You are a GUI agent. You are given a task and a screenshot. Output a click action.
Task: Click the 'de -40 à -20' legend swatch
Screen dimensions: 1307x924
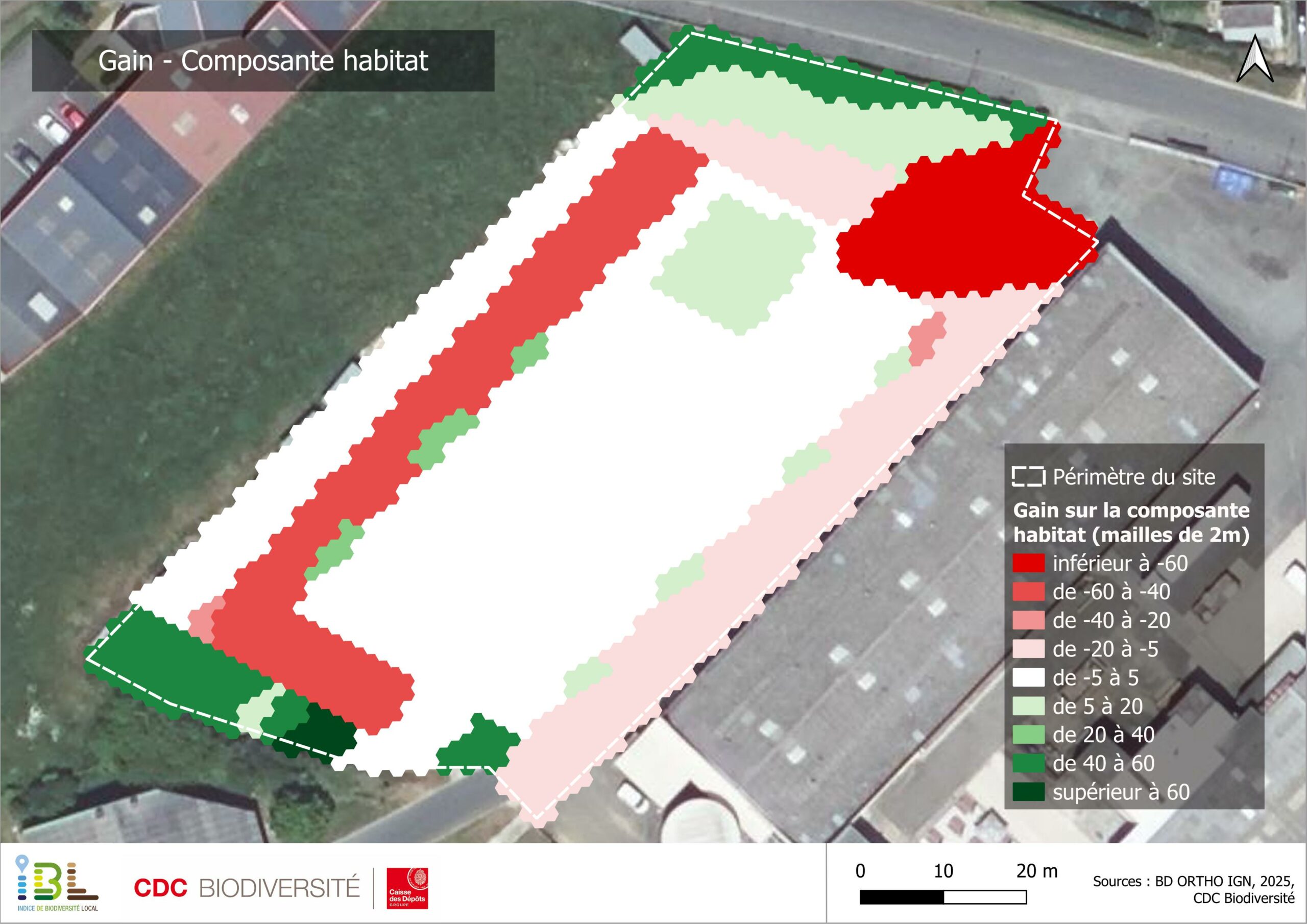(x=1028, y=620)
